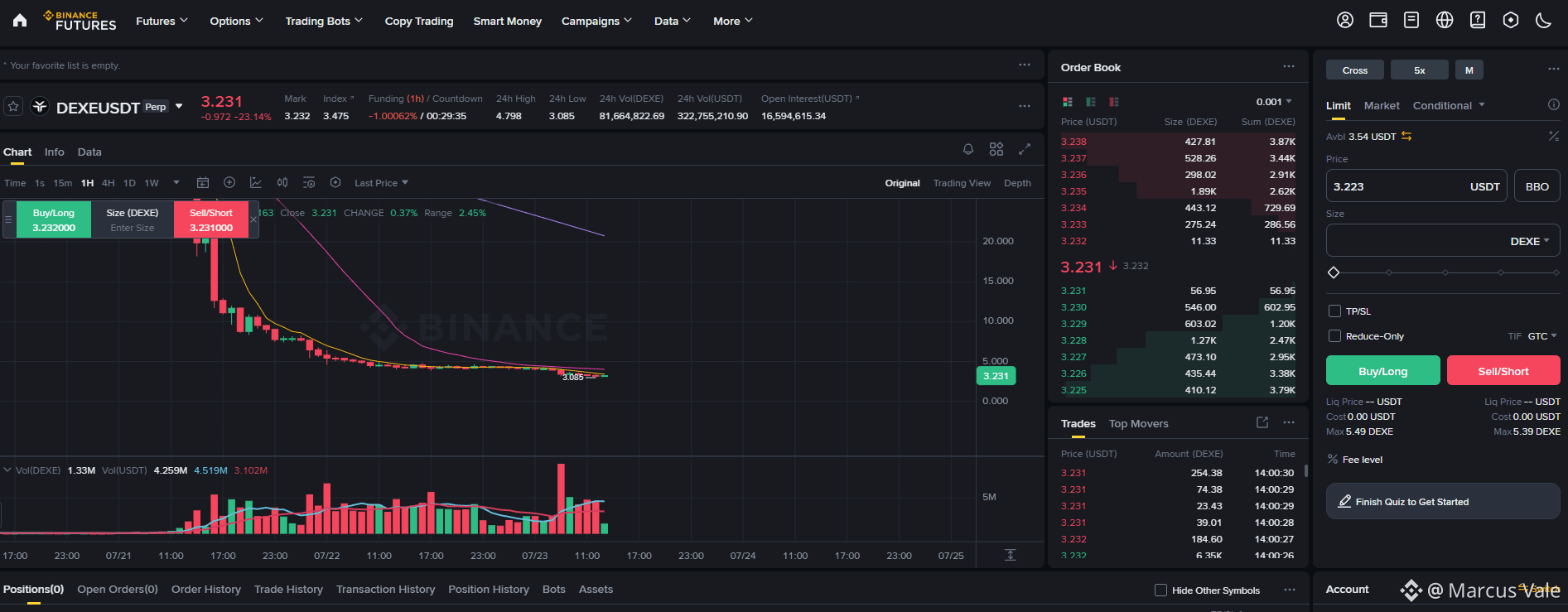Switch to the Market order tab
Viewport: 1568px width, 612px height.
point(1382,105)
